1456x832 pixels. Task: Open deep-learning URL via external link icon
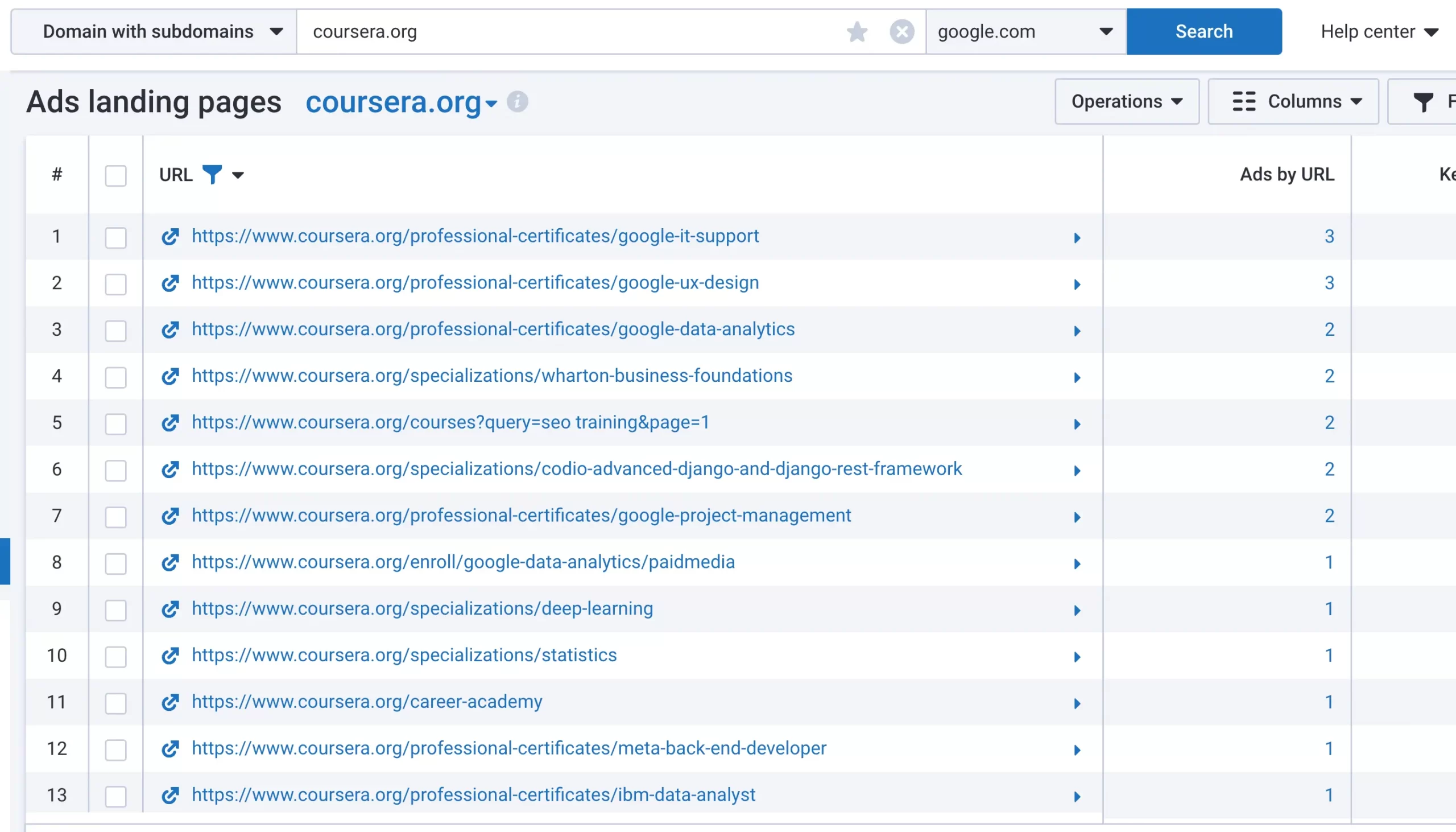[170, 609]
